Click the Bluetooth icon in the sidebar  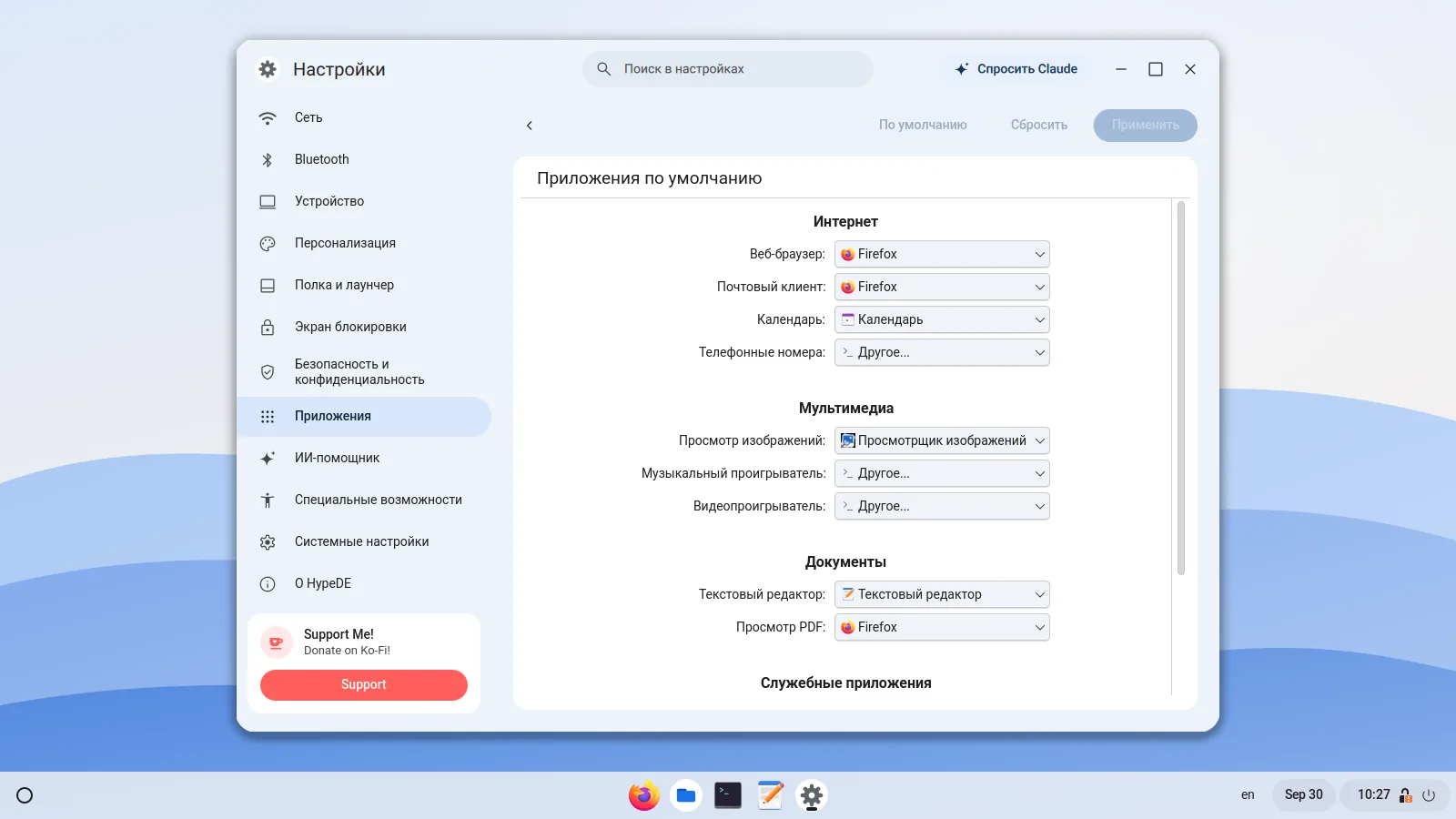(268, 159)
